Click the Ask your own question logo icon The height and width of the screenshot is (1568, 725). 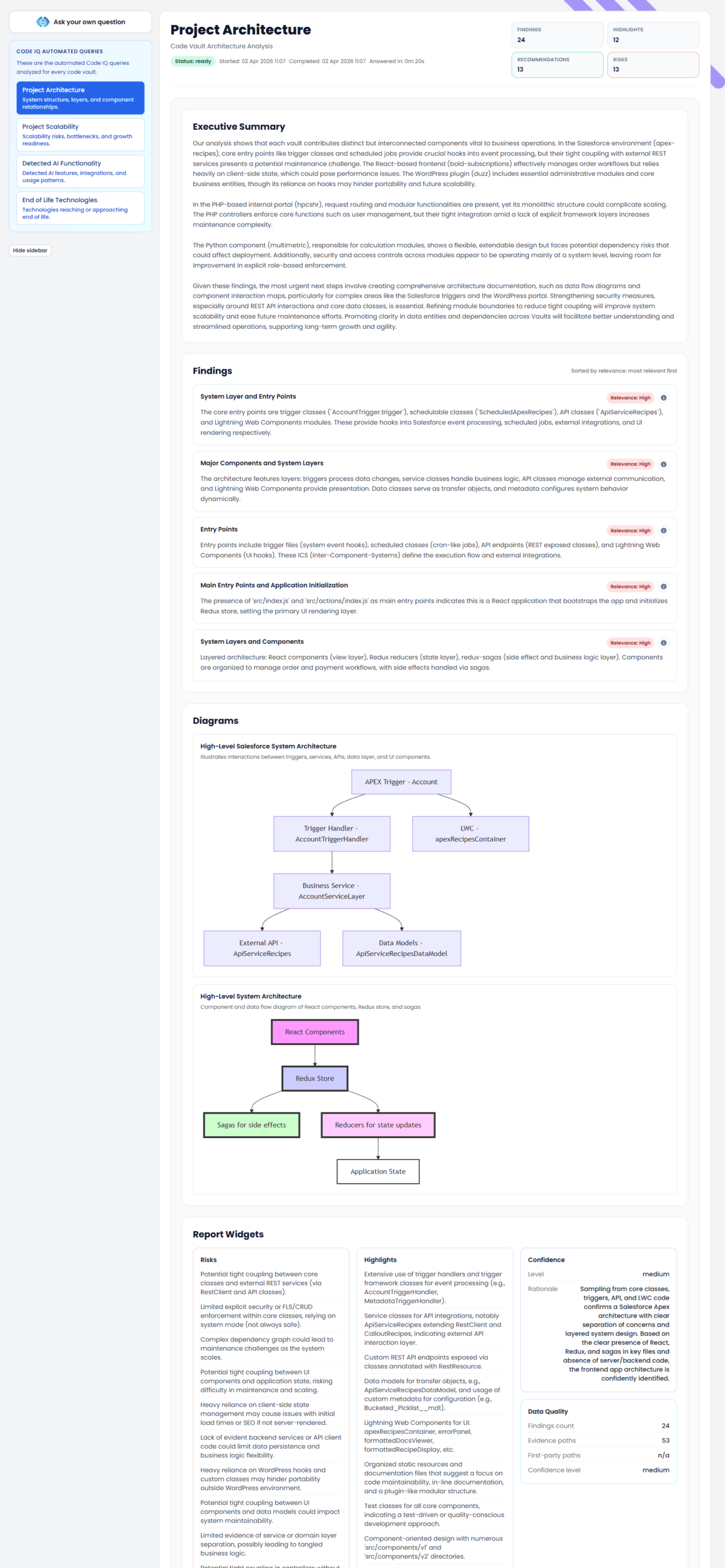pyautogui.click(x=42, y=22)
